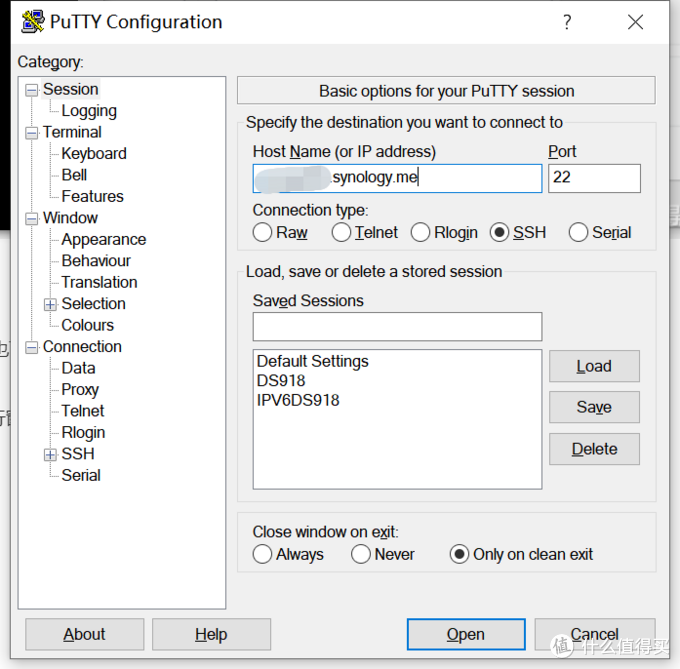Screen dimensions: 680x669
Task: Select the Telnet connection type
Action: pos(341,232)
